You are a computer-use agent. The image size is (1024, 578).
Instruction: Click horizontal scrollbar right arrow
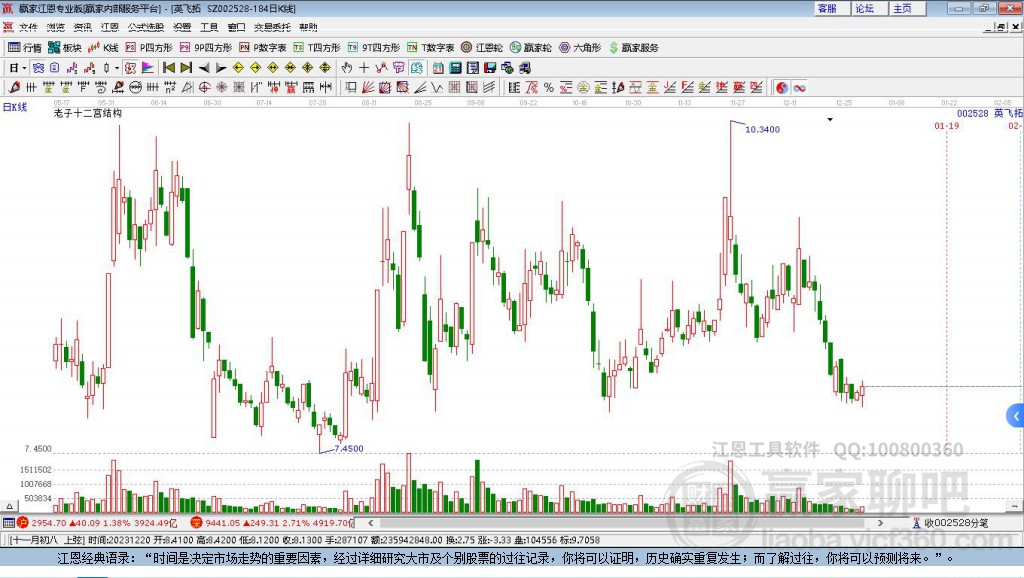(880, 523)
